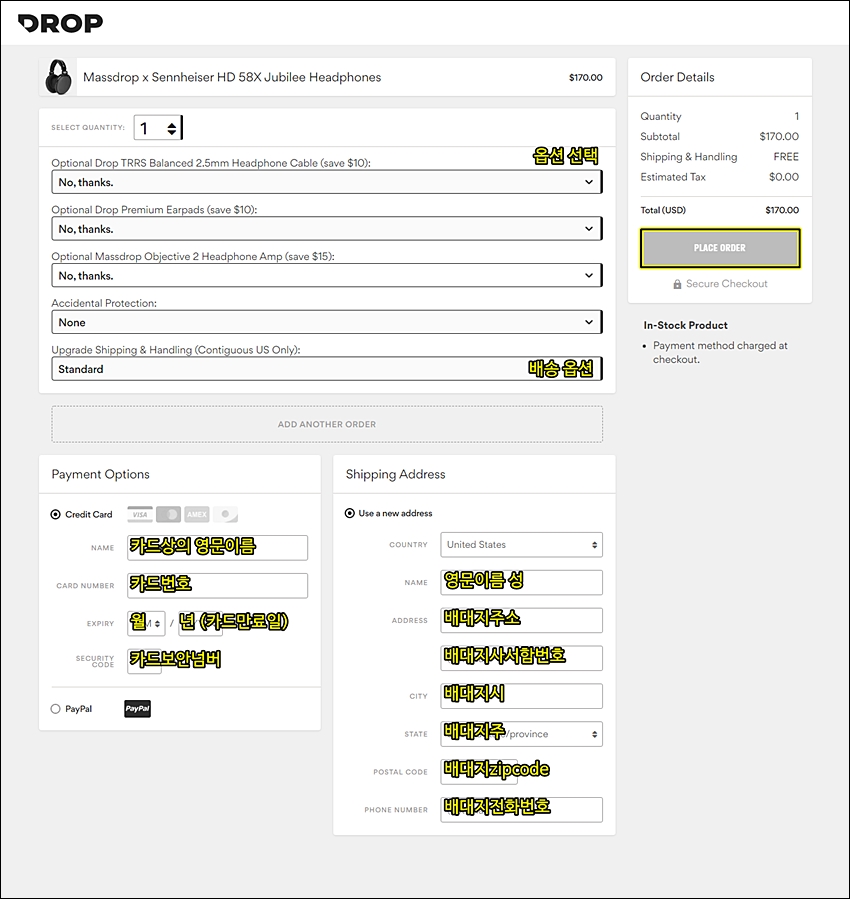The image size is (850, 899).
Task: Click the Place Order button
Action: pos(720,248)
